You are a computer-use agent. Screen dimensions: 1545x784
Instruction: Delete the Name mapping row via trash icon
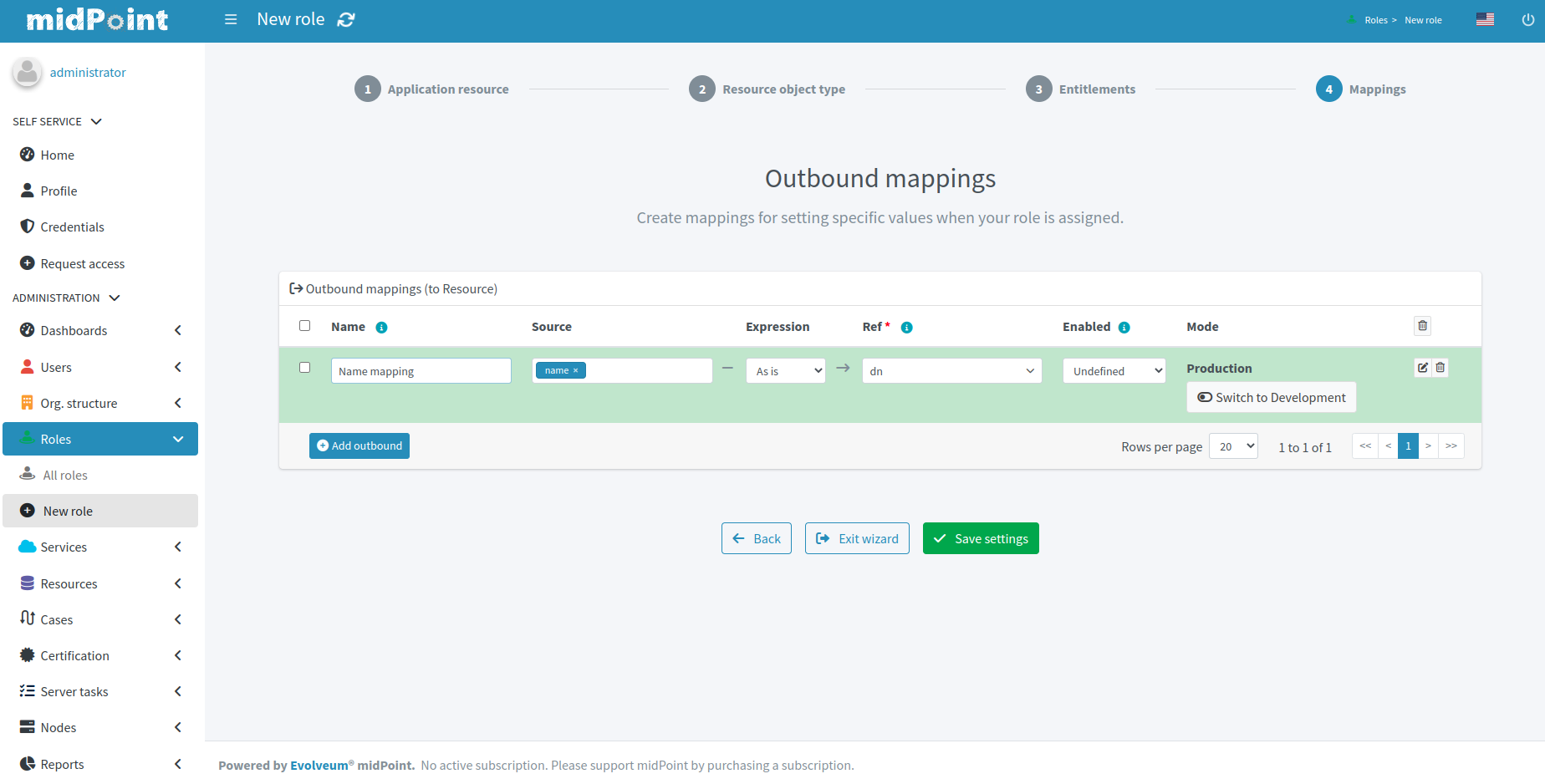tap(1440, 368)
